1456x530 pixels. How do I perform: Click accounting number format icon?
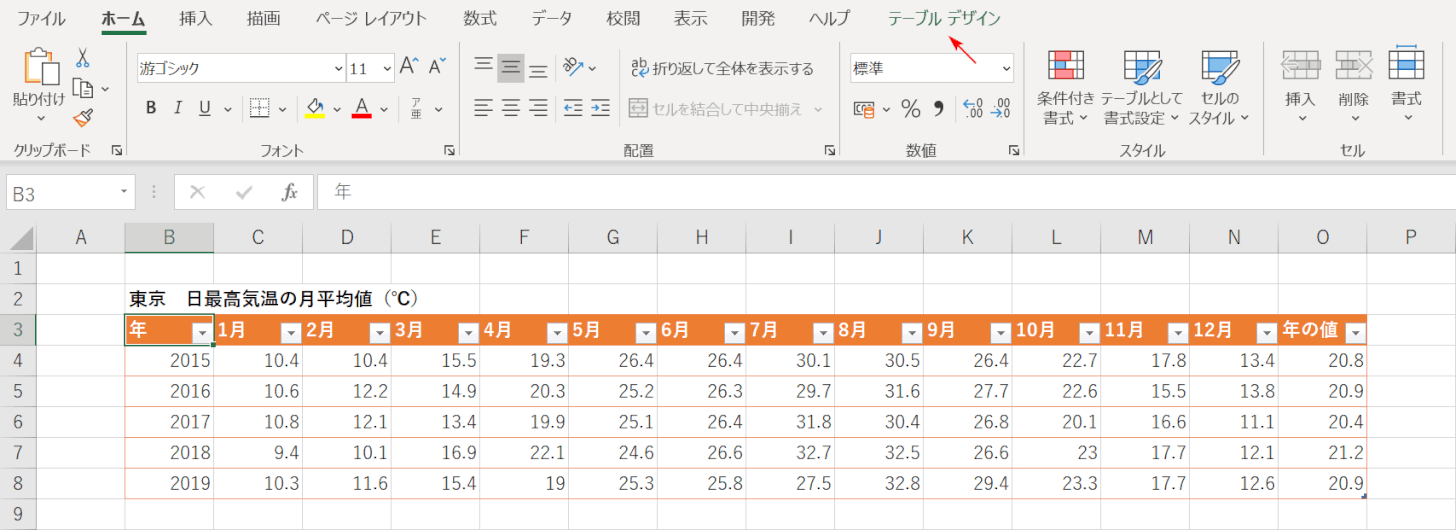pyautogui.click(x=865, y=108)
